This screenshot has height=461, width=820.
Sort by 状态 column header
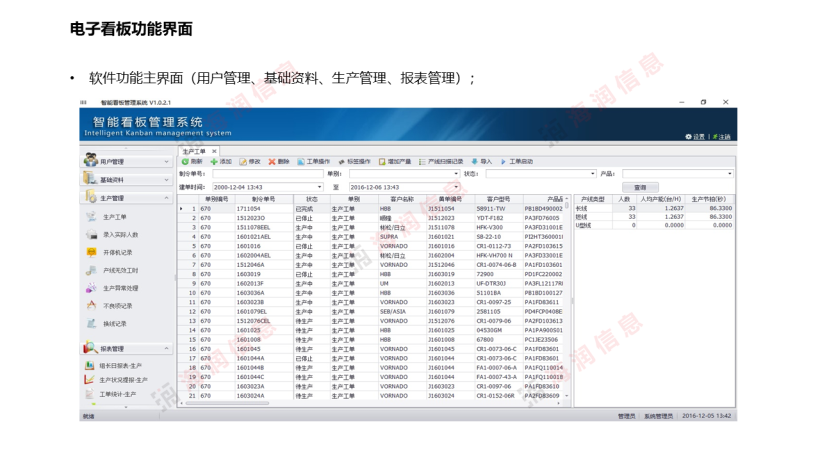click(312, 199)
